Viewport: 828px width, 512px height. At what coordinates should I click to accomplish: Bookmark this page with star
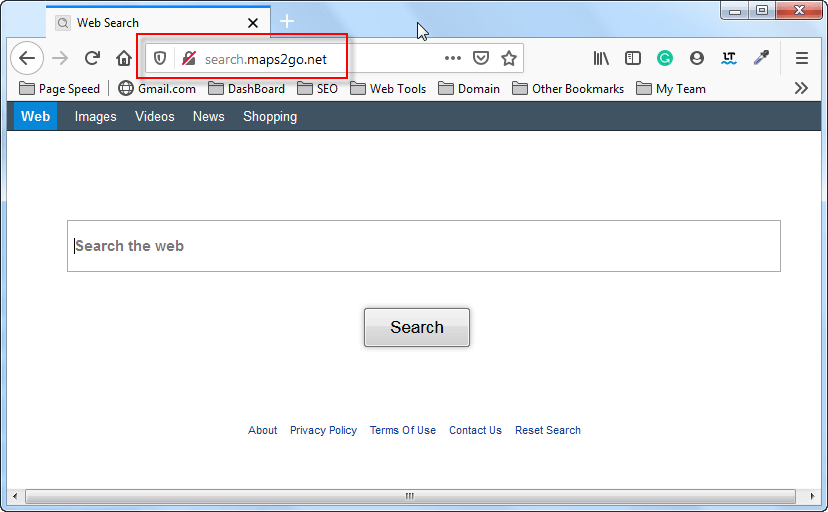509,58
